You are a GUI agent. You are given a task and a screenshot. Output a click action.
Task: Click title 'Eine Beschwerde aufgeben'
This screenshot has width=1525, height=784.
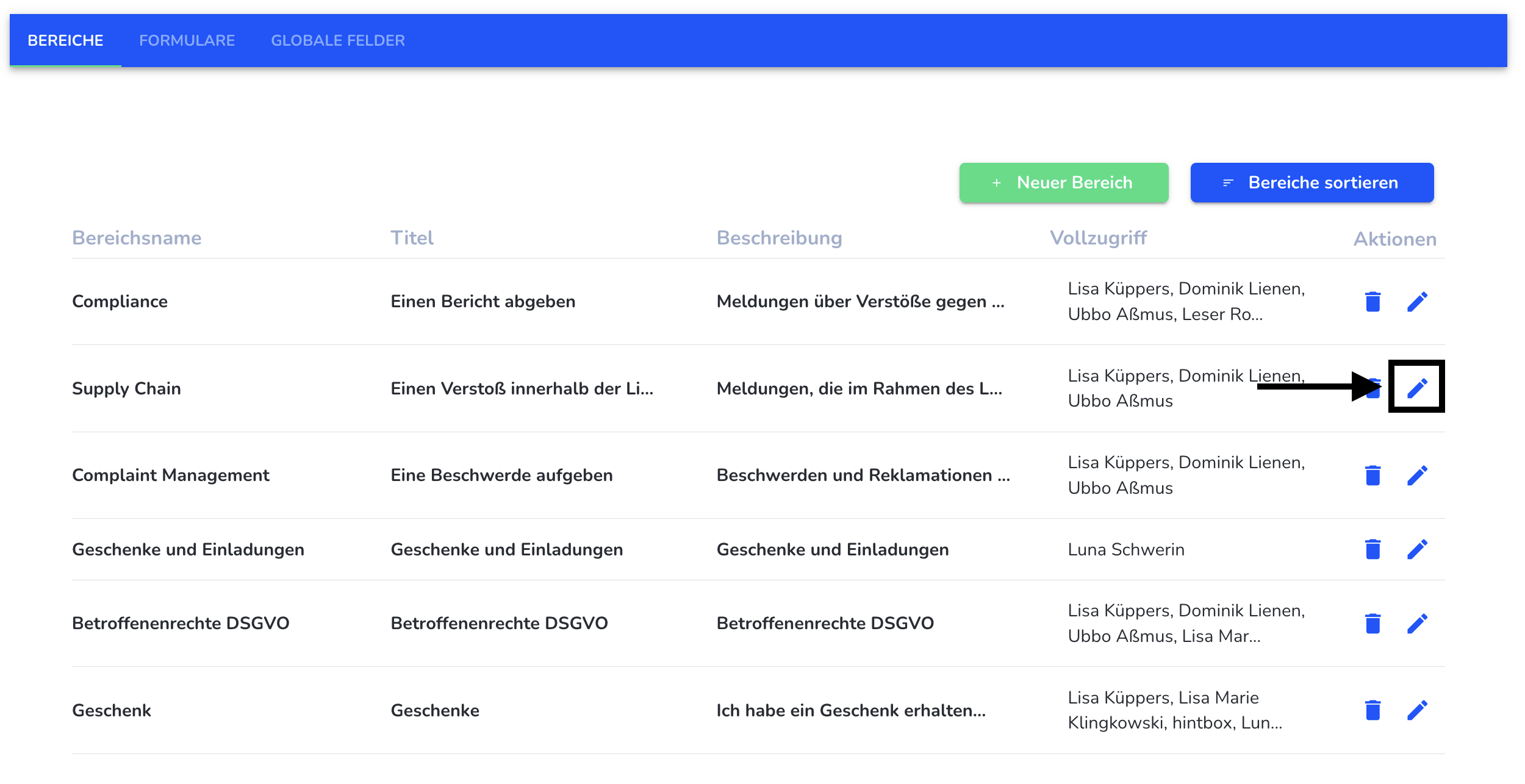coord(501,476)
